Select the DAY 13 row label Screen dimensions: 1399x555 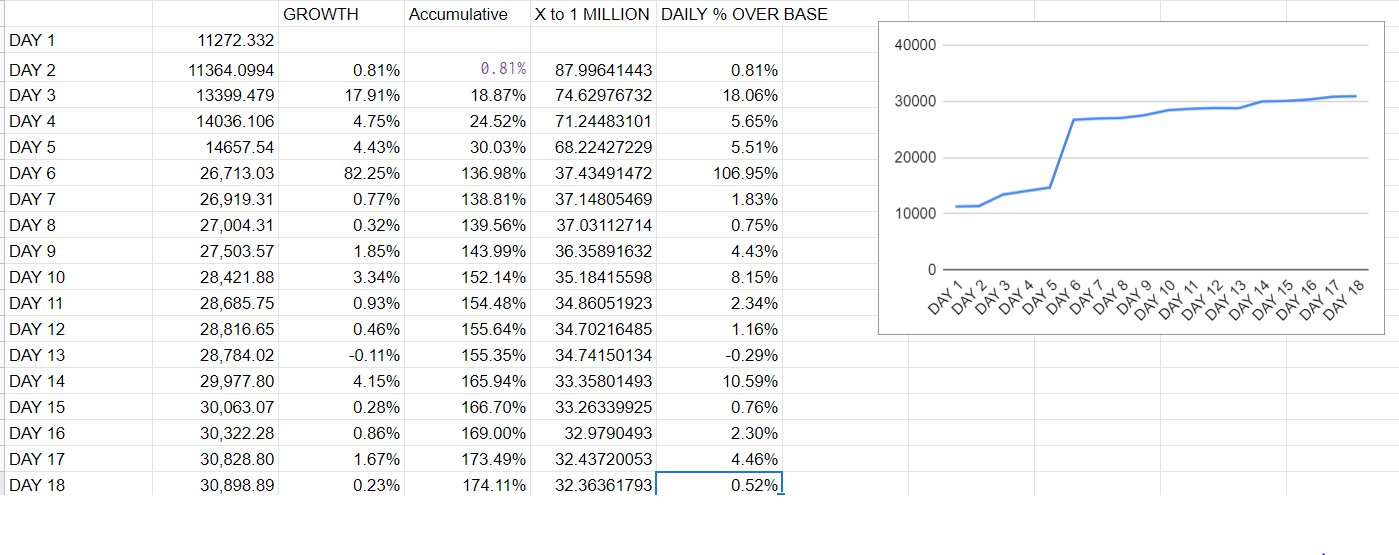(x=78, y=355)
